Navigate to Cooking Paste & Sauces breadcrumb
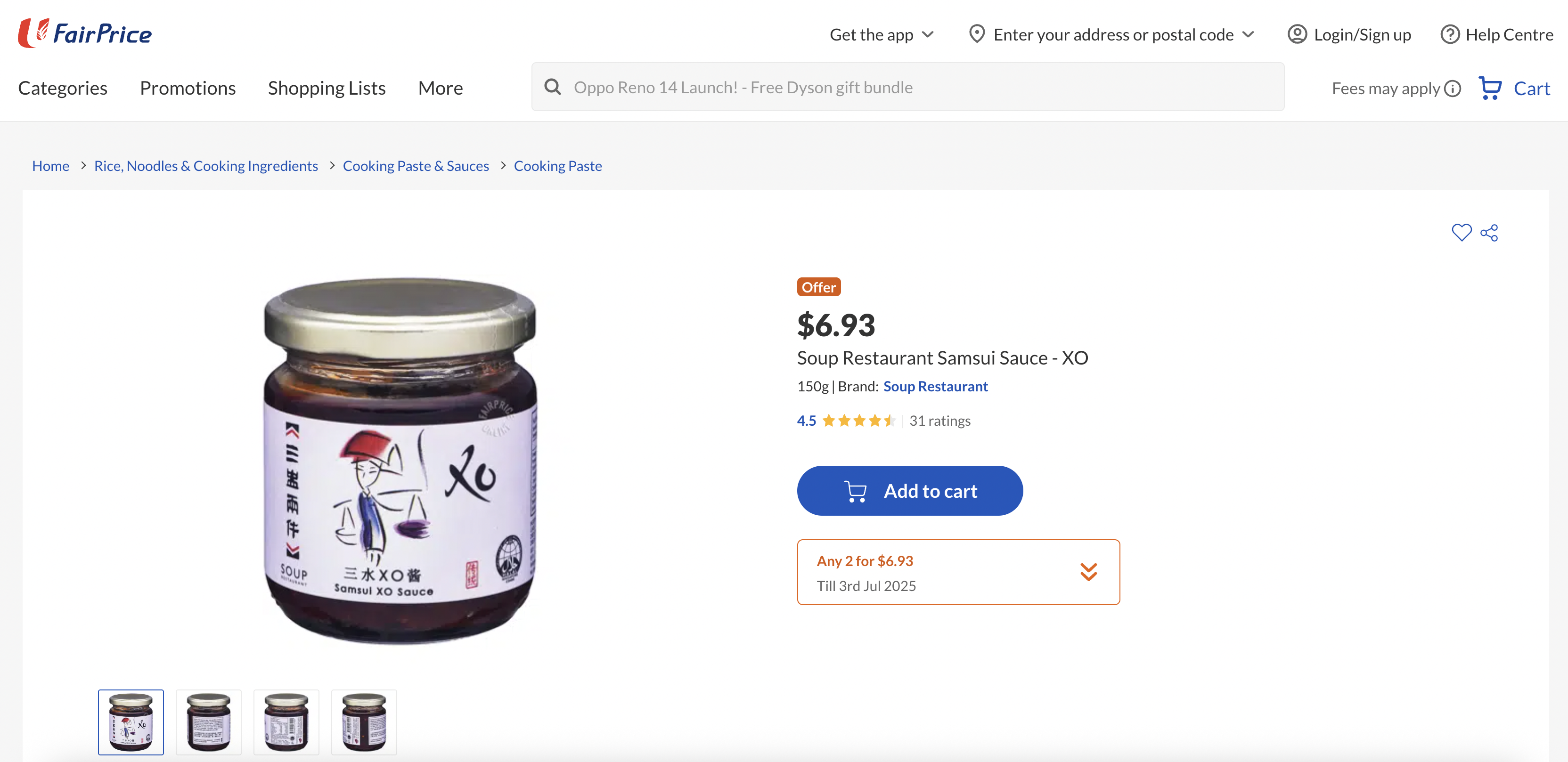The width and height of the screenshot is (1568, 762). click(x=416, y=166)
